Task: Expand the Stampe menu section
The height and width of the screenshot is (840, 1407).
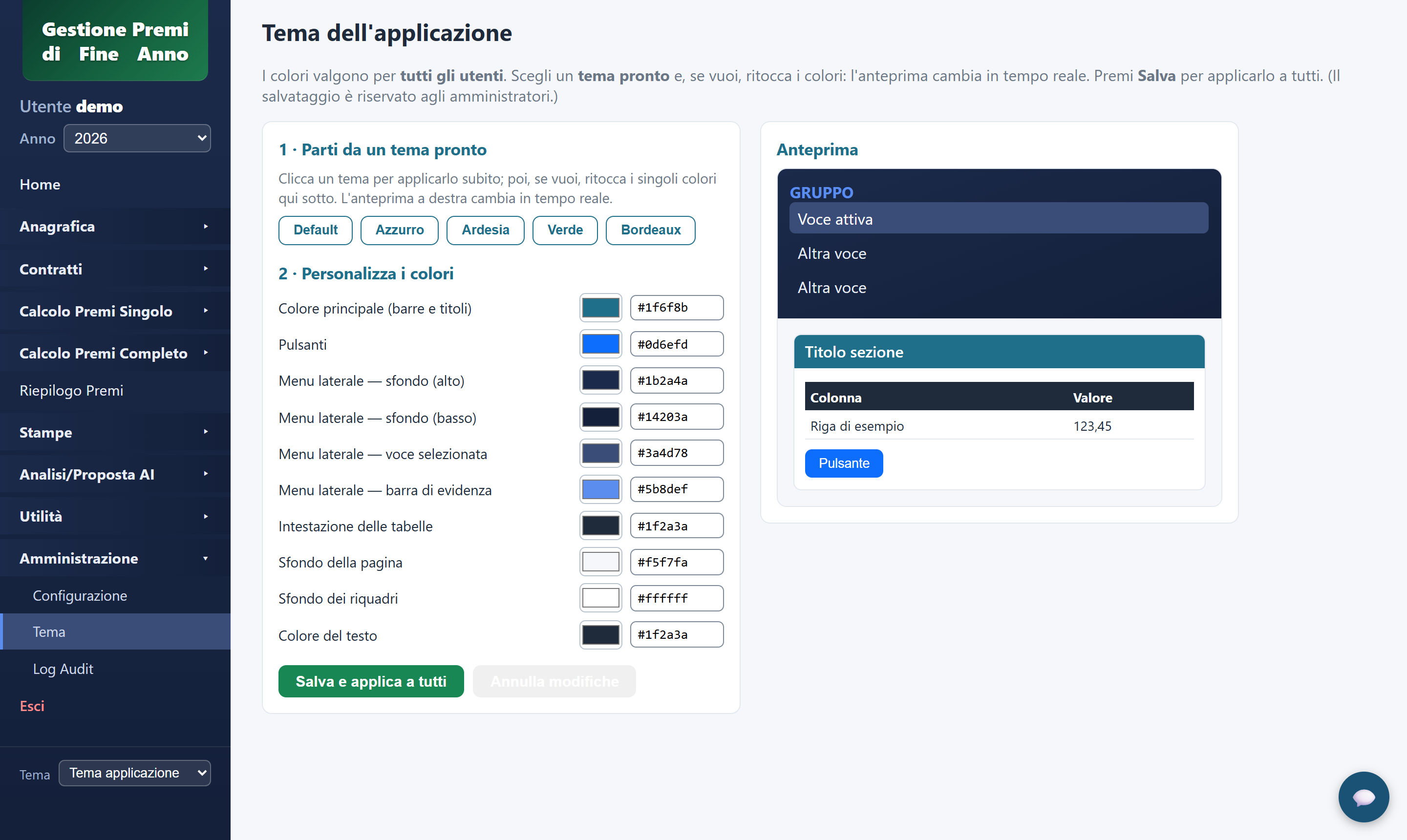Action: [x=115, y=432]
